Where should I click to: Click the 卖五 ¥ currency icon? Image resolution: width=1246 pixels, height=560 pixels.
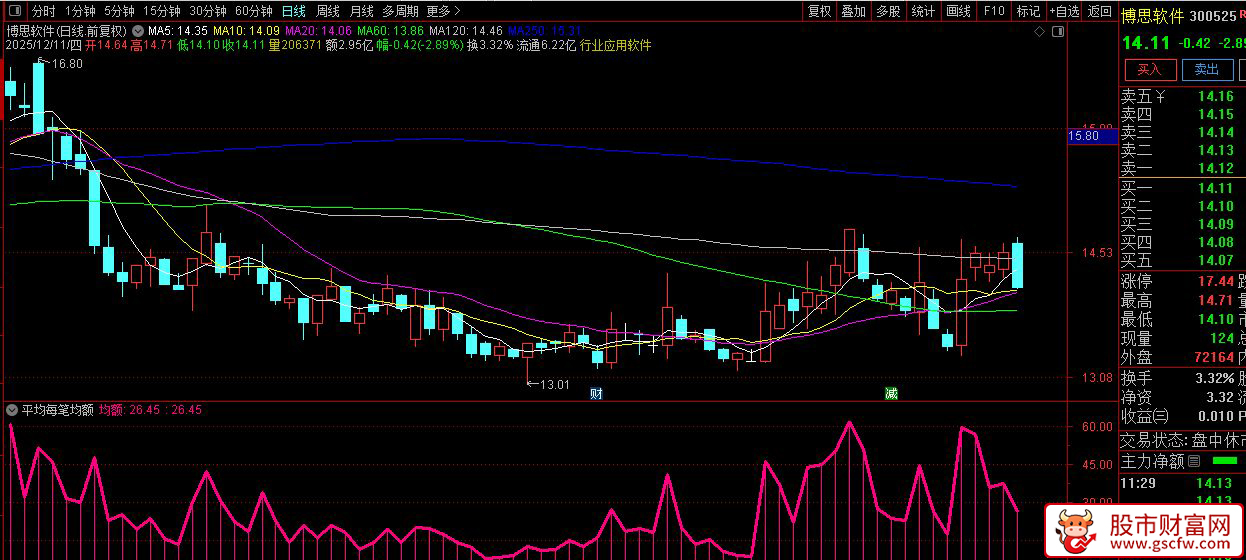1160,97
